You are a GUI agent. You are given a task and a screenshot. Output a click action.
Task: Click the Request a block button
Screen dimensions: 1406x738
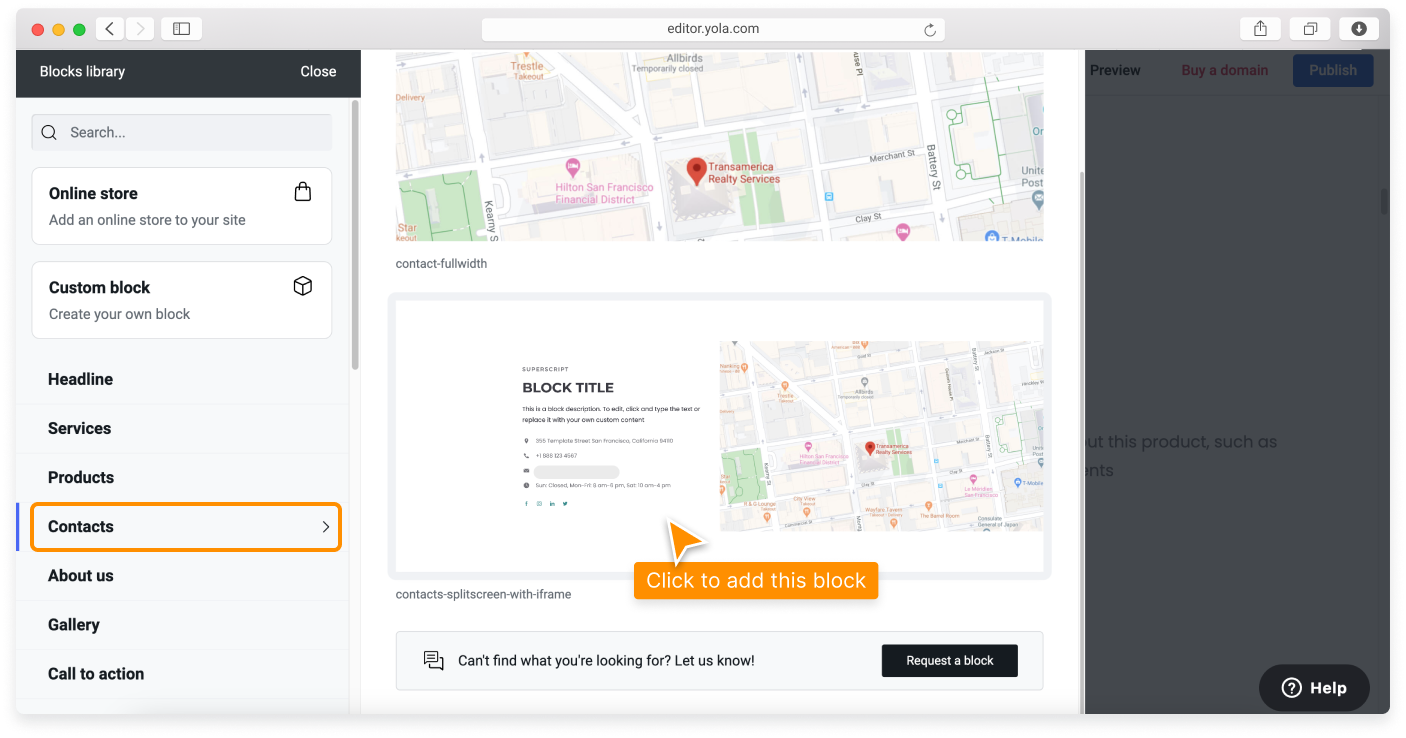tap(949, 660)
